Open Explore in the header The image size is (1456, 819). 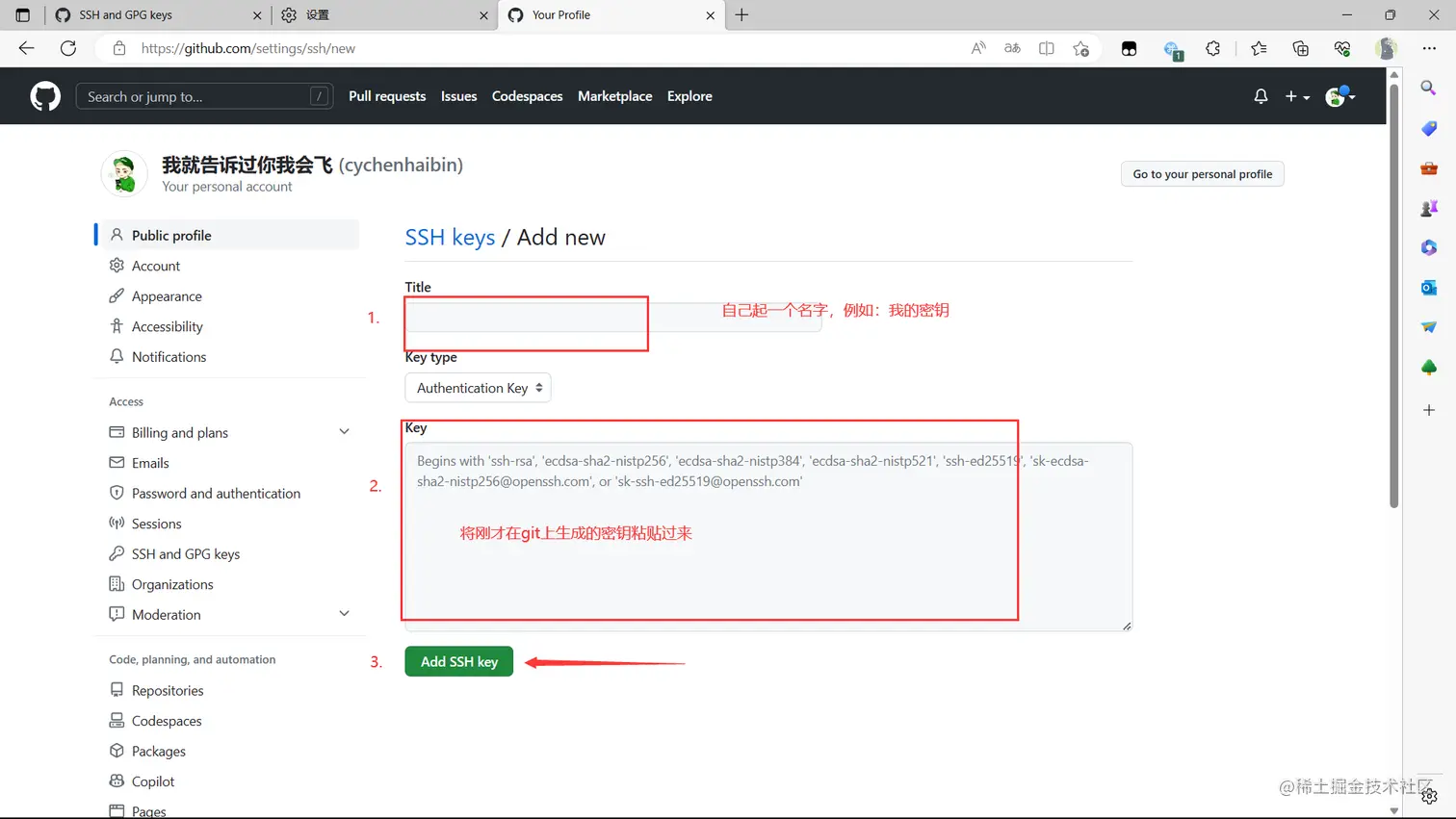point(689,96)
